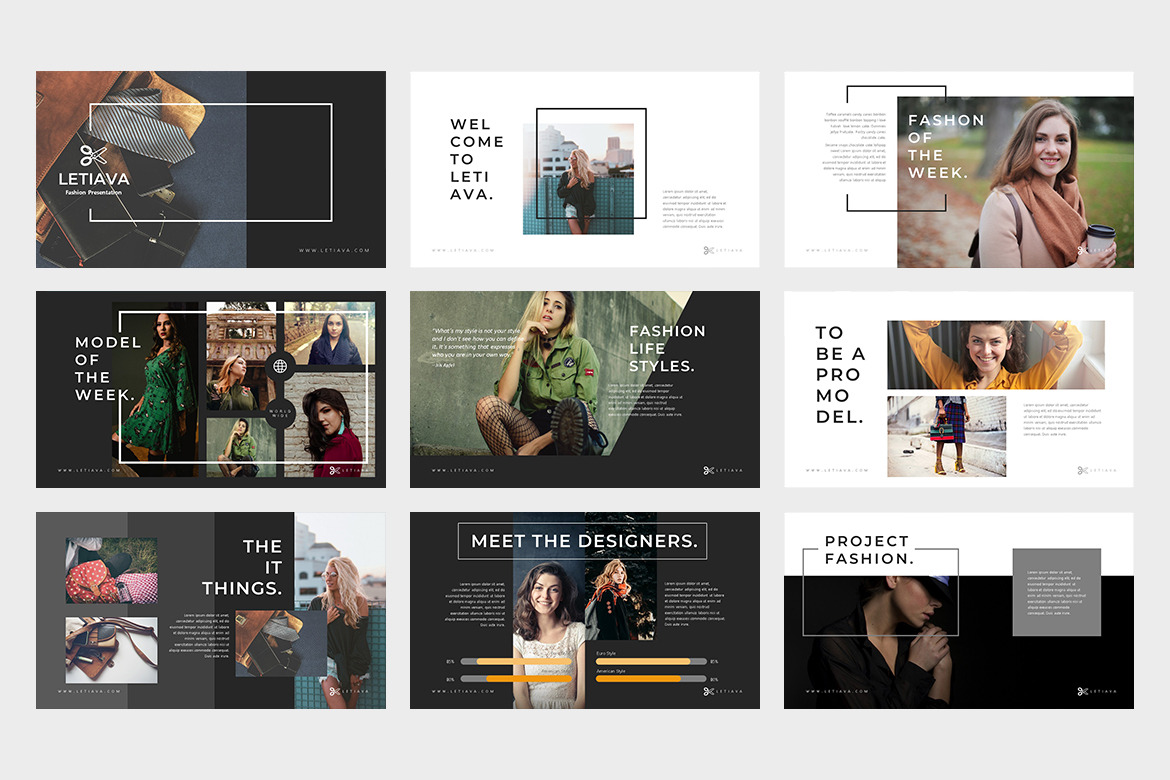Click the red polka dot bag photo
Viewport: 1170px width, 780px height.
(111, 570)
